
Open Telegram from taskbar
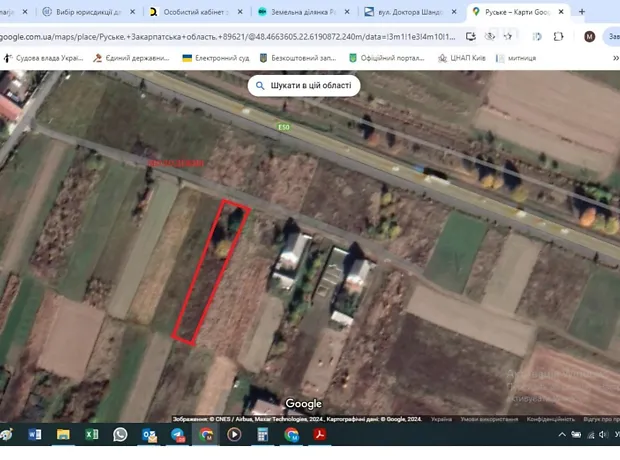[x=178, y=435]
